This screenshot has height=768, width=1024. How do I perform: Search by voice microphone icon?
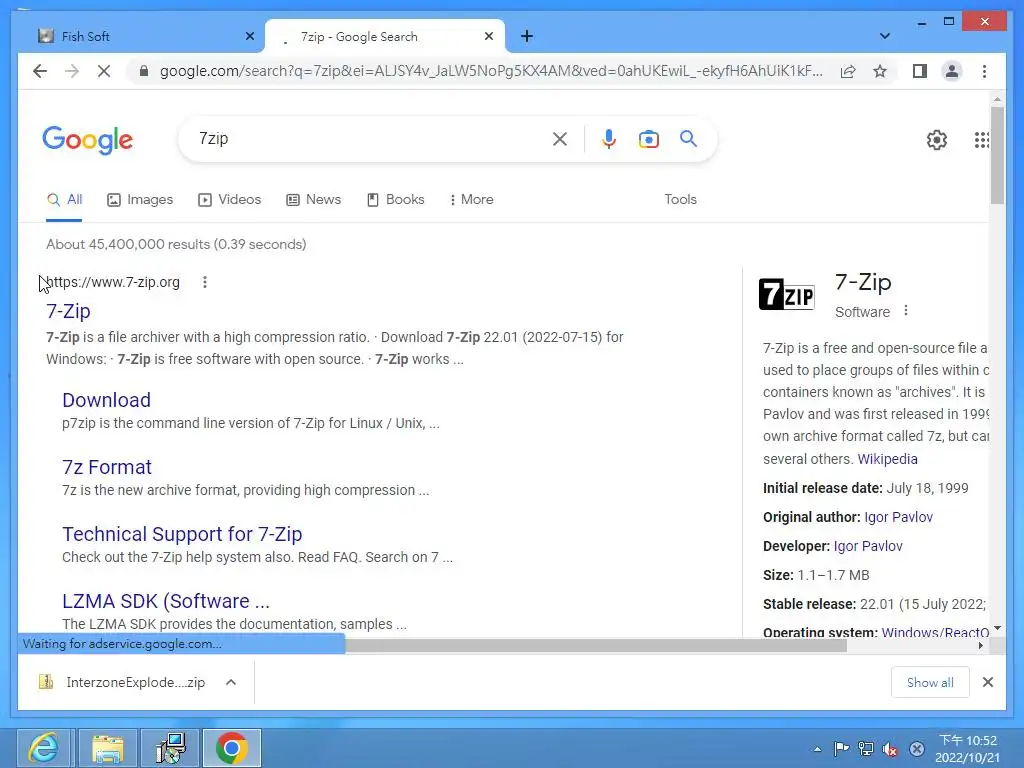click(x=609, y=139)
